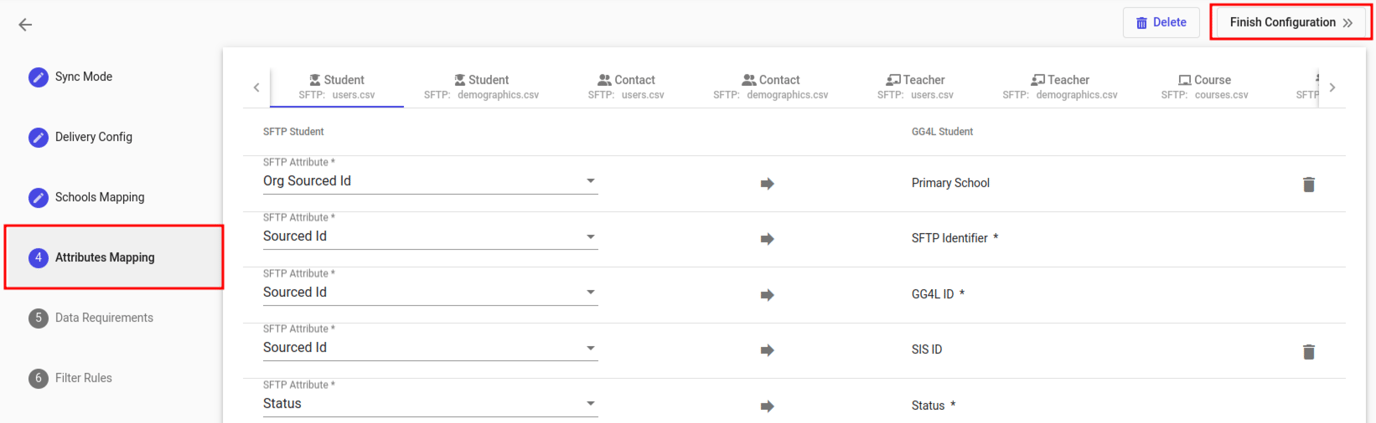
Task: Go to Data Requirements step
Action: (104, 318)
